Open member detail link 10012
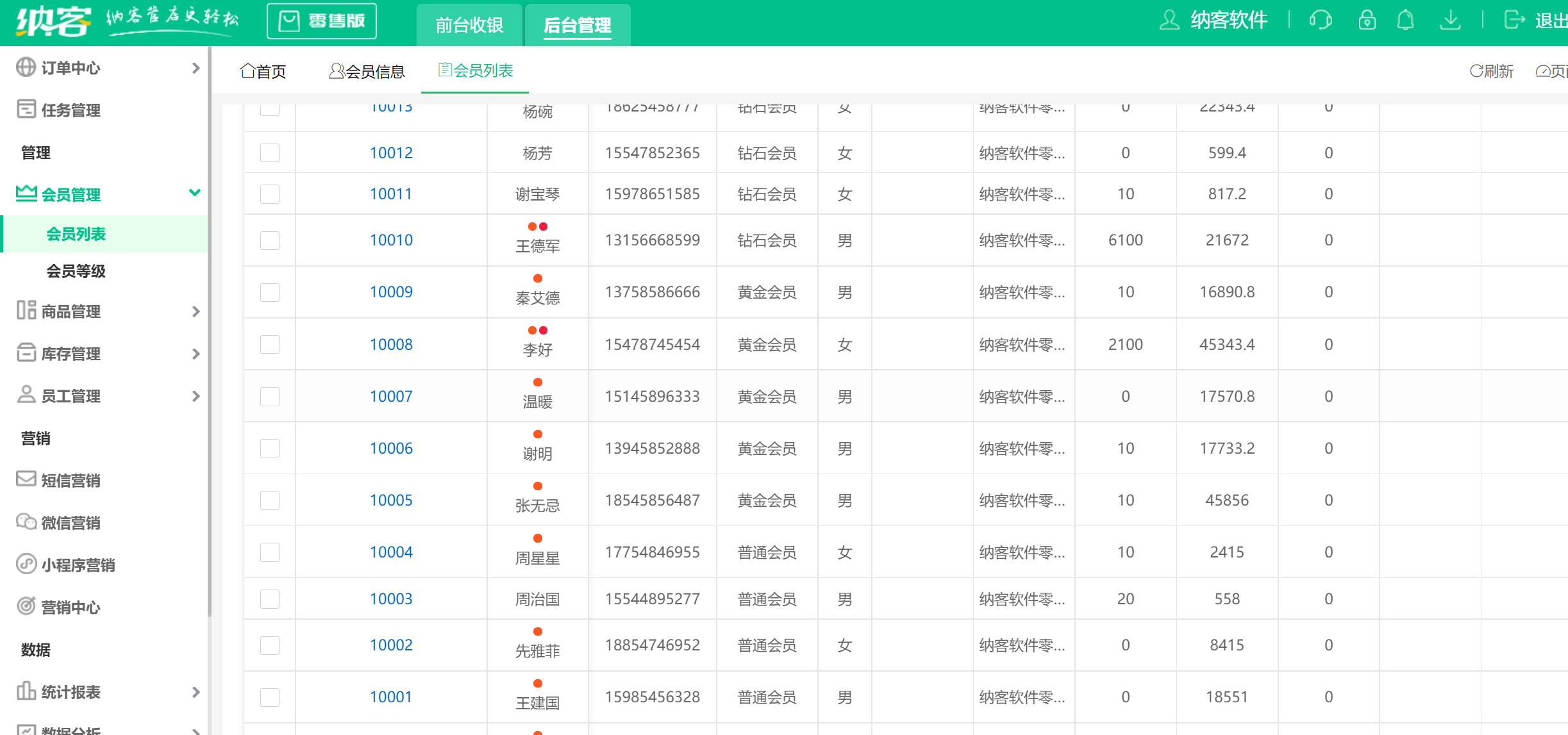Screen dimensions: 1568x735 tap(391, 153)
